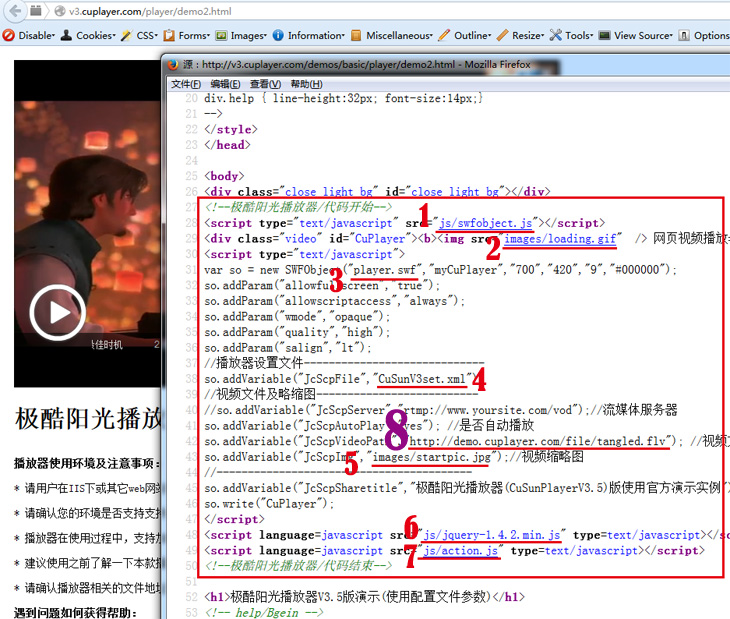The image size is (730, 619).
Task: Click the images/startpic.jpg path in source
Action: click(432, 457)
